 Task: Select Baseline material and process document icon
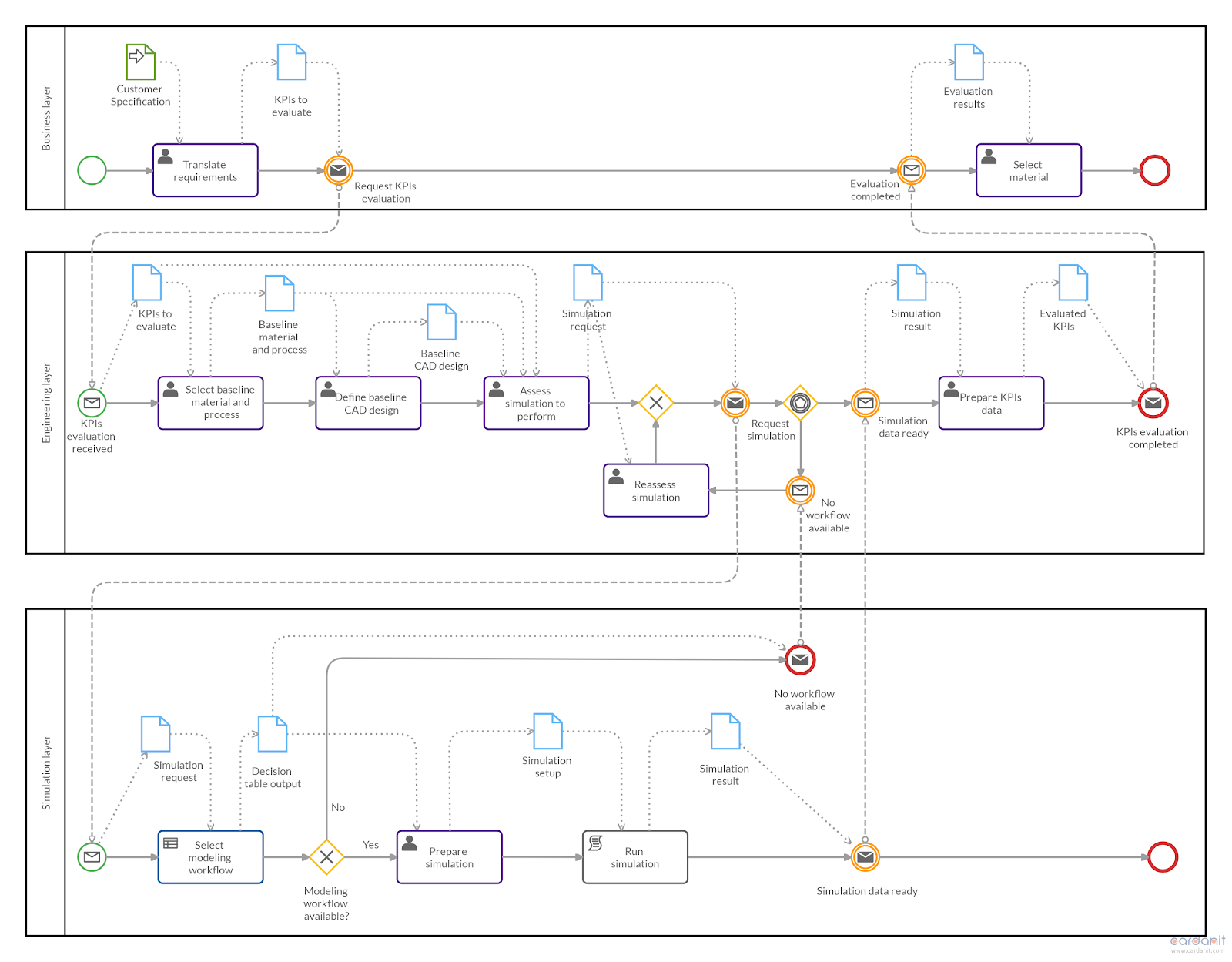point(280,293)
